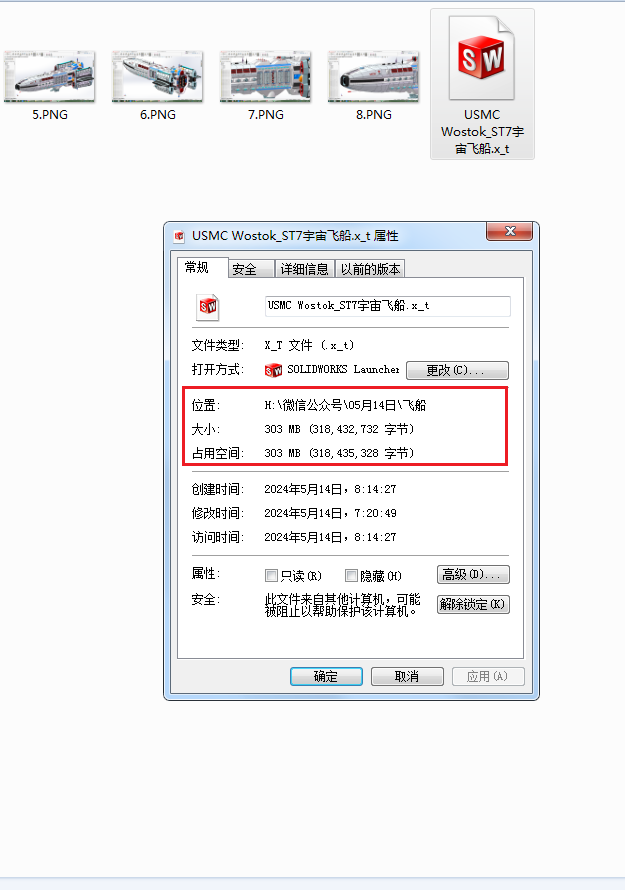
Task: Click the 应用(A) button
Action: [x=488, y=677]
